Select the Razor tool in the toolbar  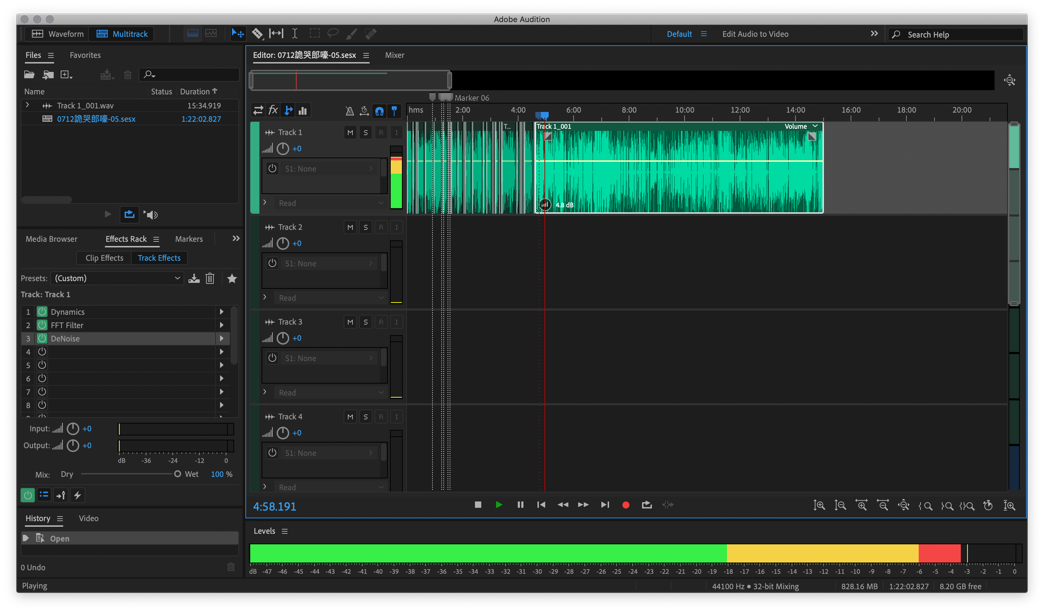(x=257, y=33)
